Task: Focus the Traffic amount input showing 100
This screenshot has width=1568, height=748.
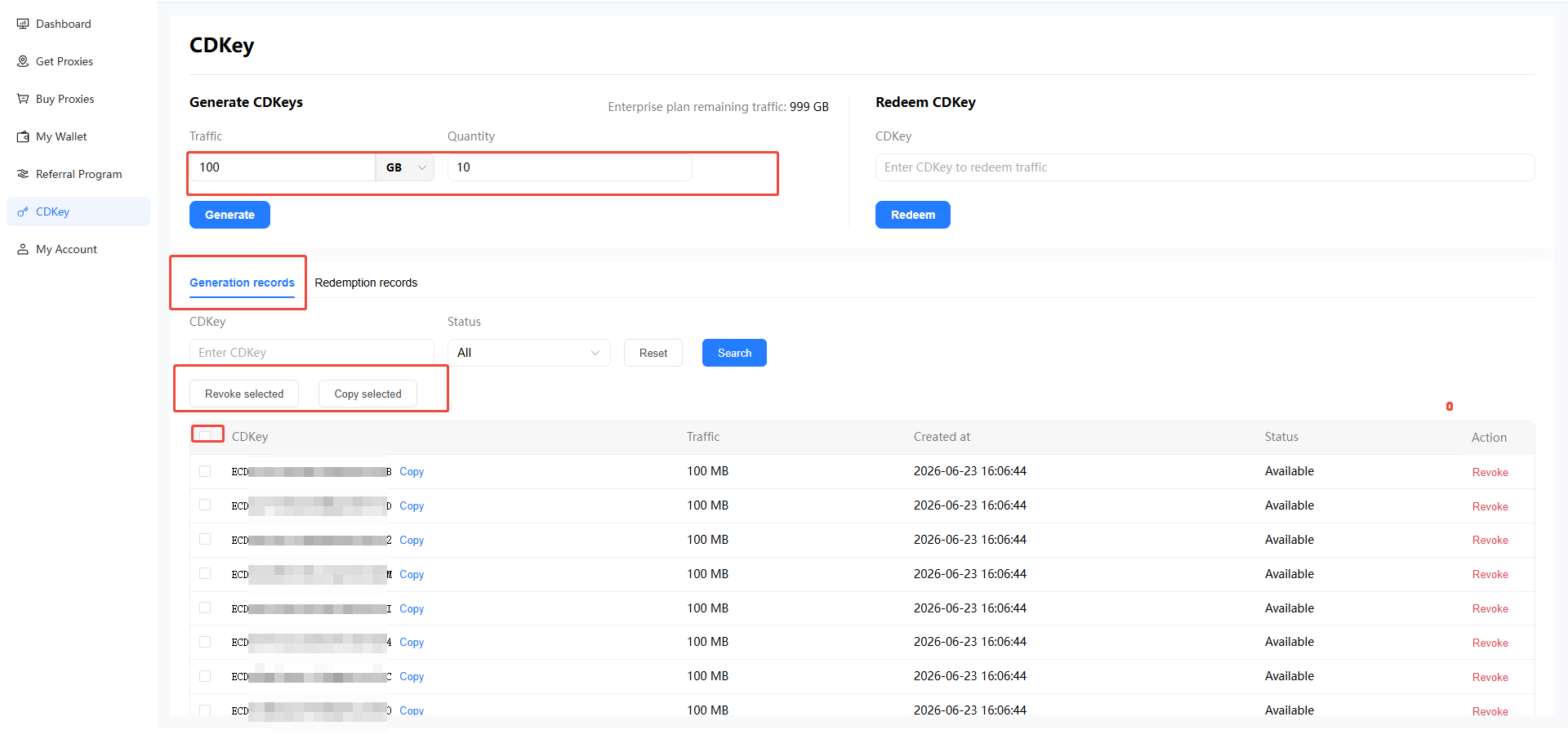Action: (x=283, y=167)
